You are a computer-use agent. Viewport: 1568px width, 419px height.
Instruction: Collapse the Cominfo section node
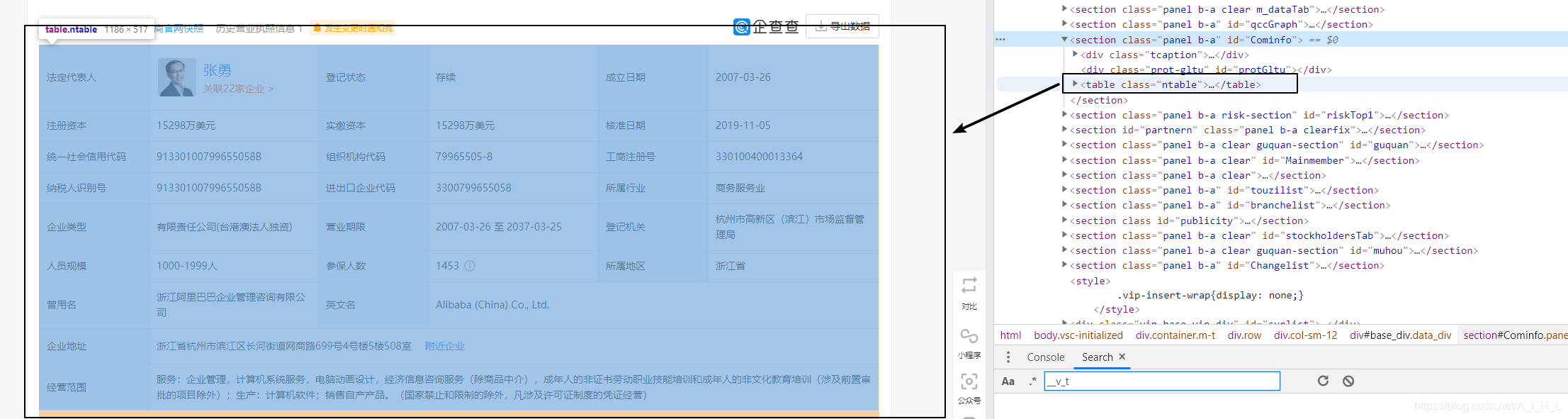point(1064,40)
